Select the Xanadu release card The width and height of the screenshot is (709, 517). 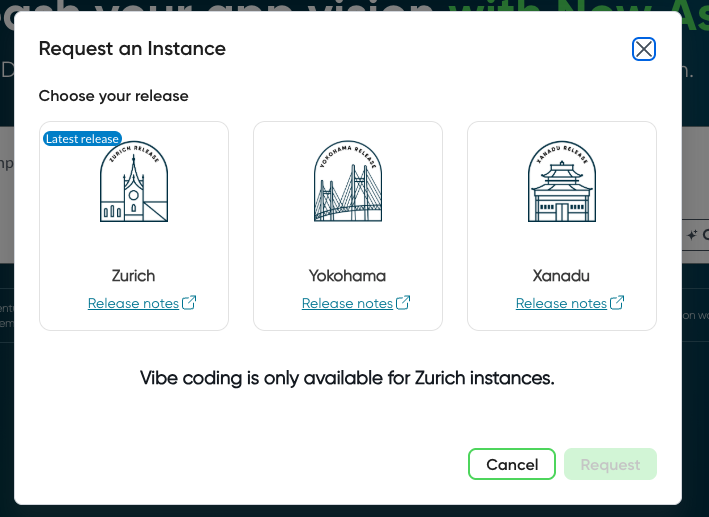click(562, 226)
